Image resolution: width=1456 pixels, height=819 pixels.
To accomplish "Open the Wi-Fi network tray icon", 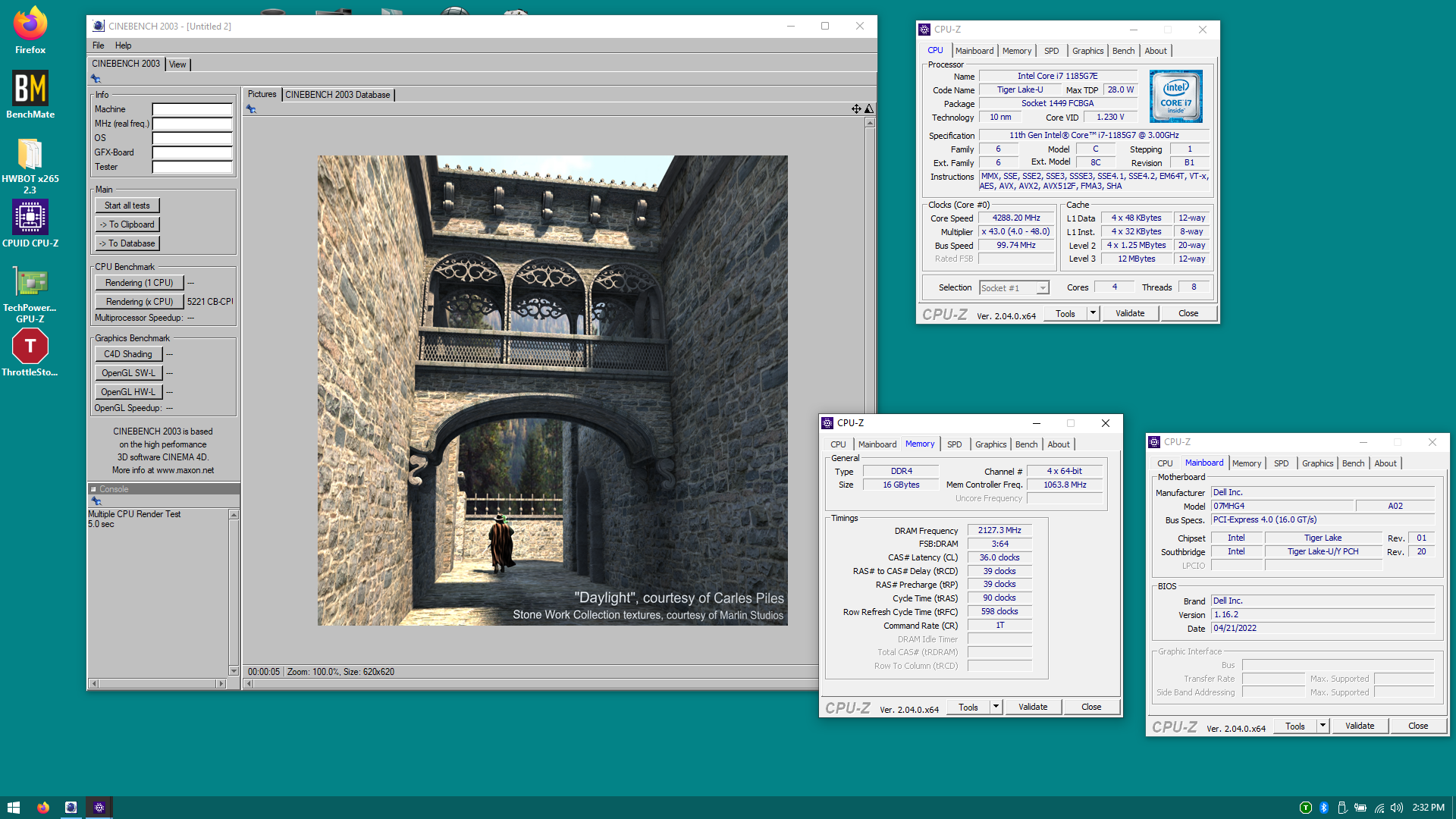I will tap(1379, 808).
